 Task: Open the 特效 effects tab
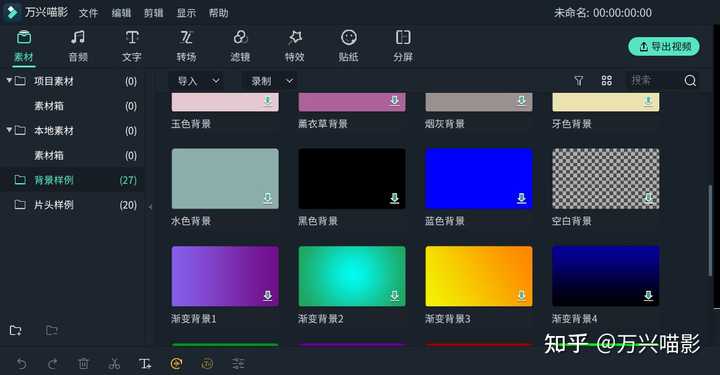pos(294,46)
